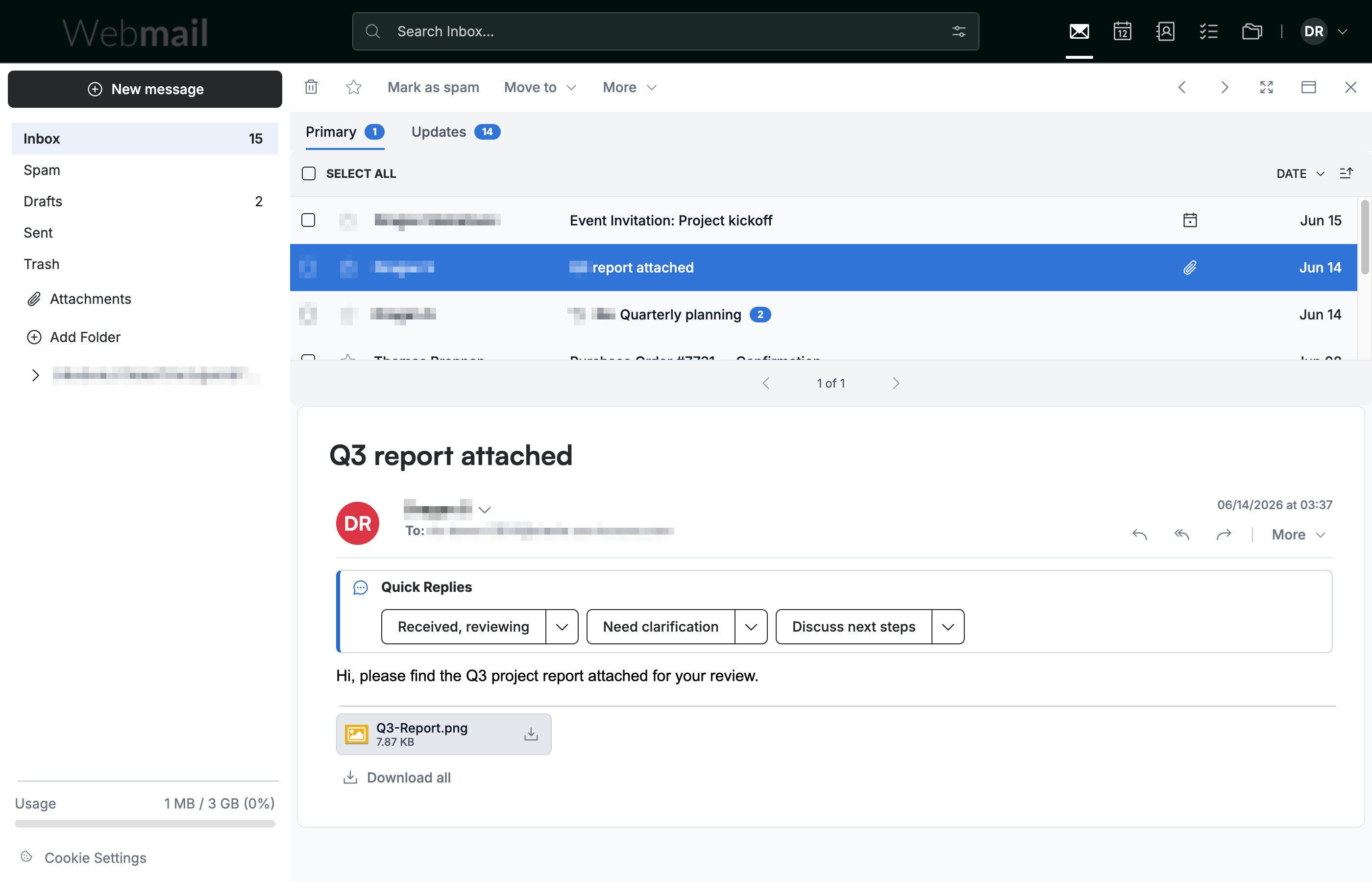
Task: Open the Sent folder
Action: tap(145, 233)
